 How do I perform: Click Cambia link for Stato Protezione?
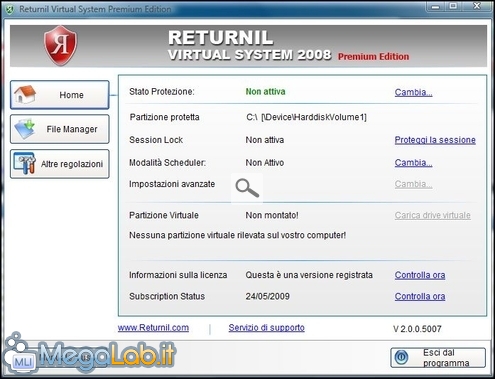point(413,92)
